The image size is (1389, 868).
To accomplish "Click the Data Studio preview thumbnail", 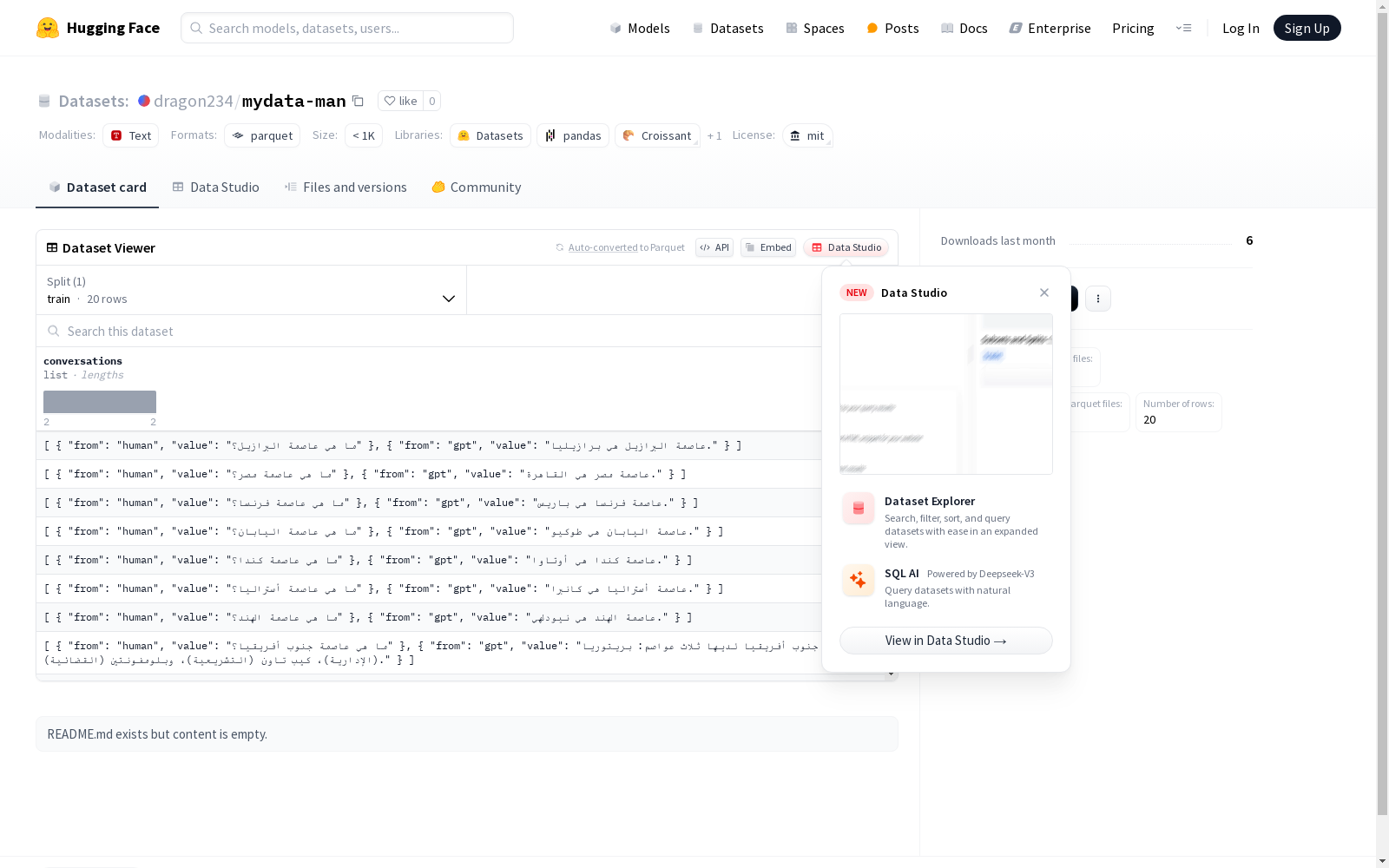I will (946, 394).
